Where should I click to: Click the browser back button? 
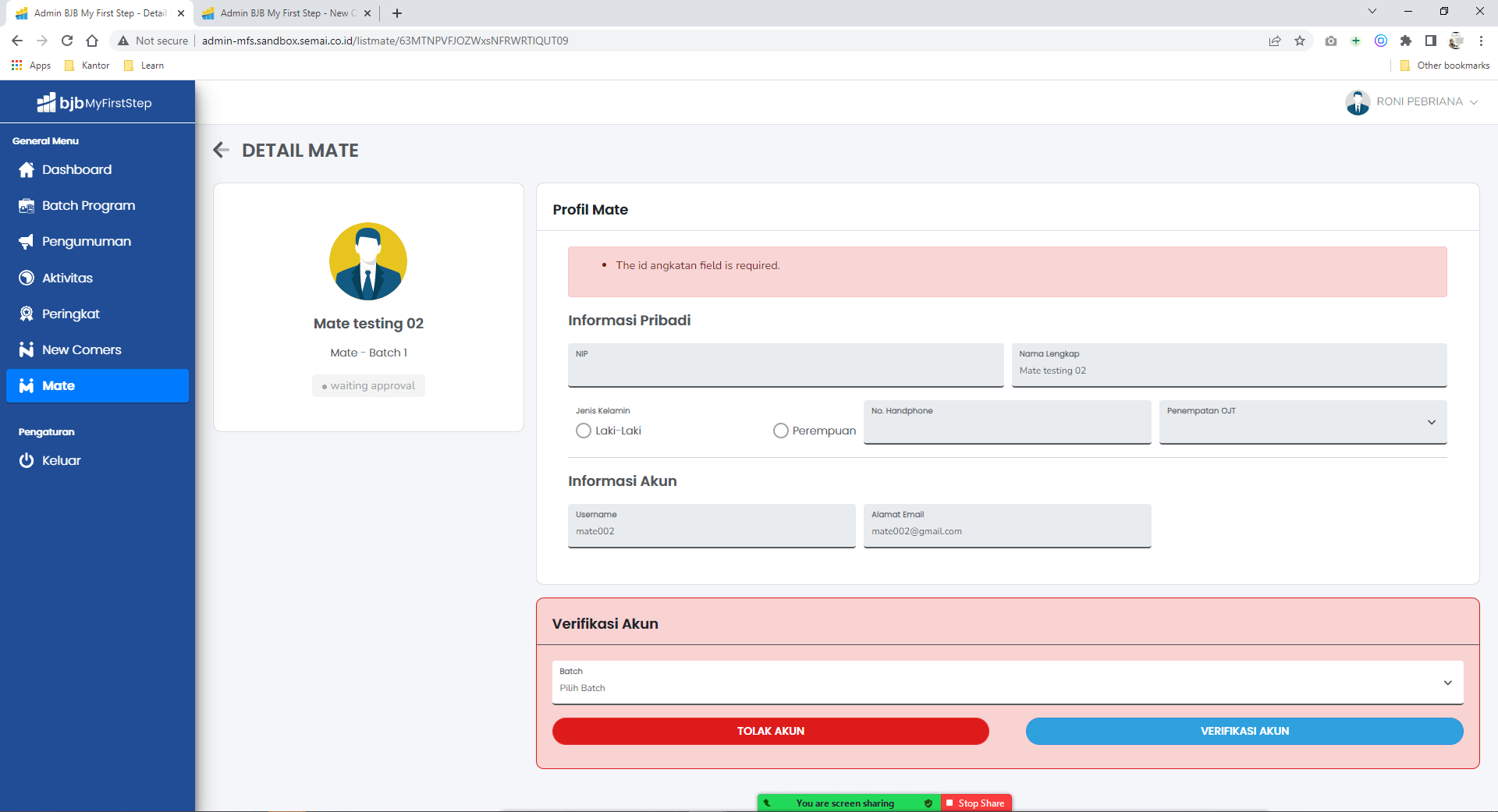[x=17, y=41]
